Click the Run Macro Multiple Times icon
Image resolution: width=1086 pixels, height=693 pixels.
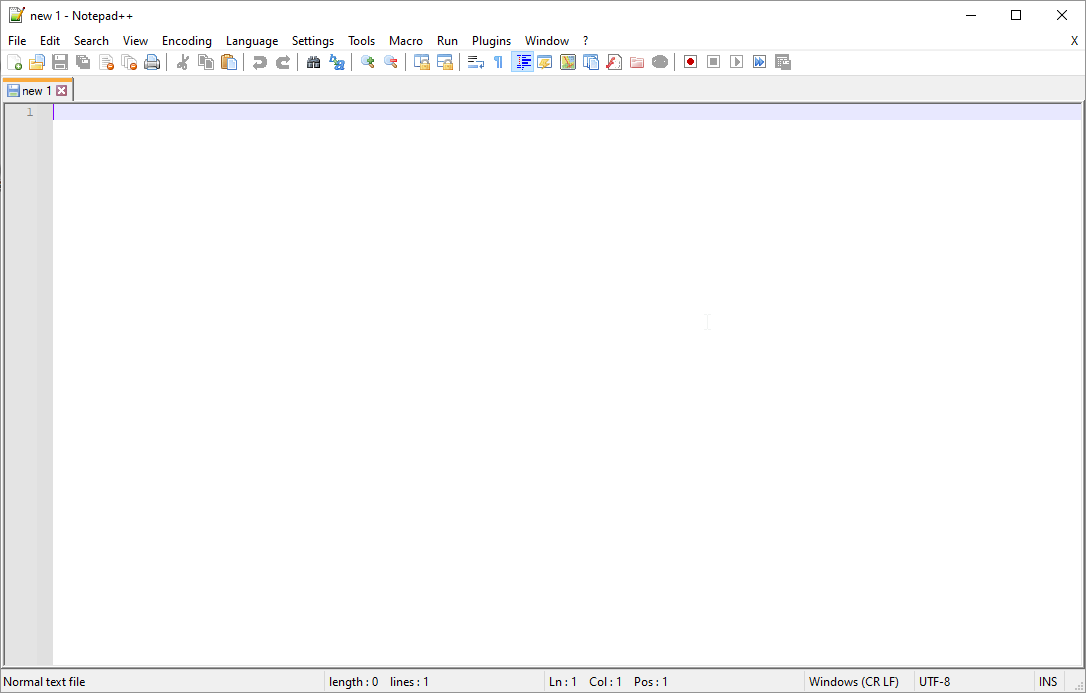(x=759, y=61)
